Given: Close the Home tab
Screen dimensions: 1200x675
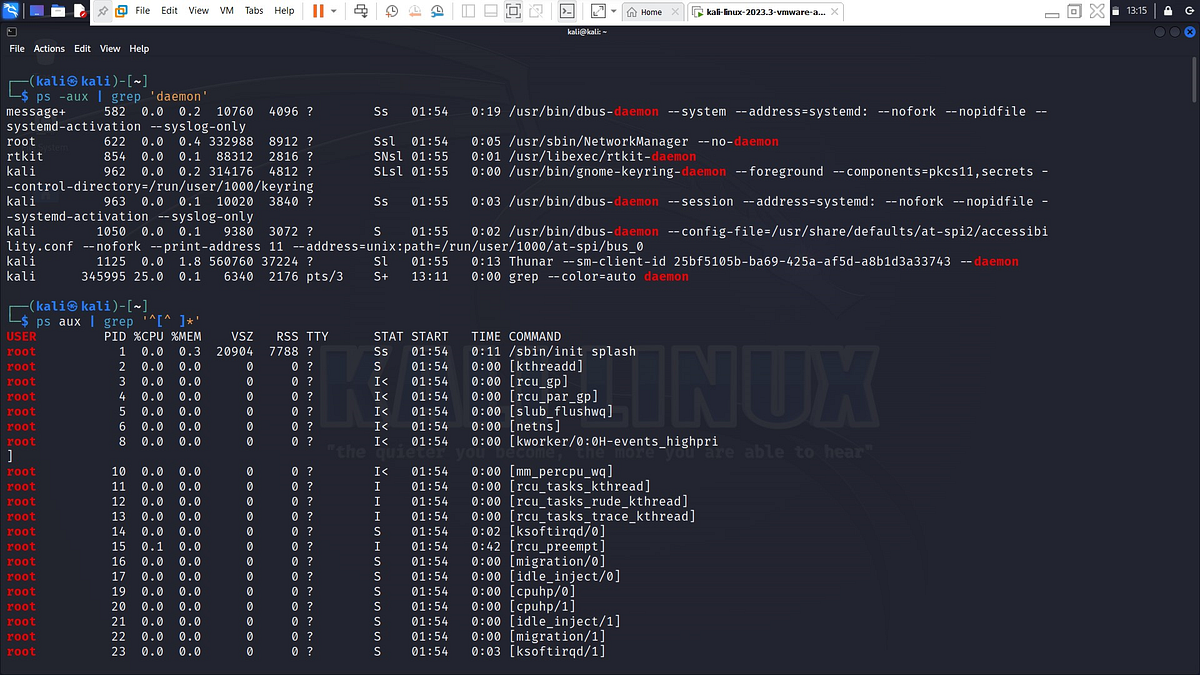Looking at the screenshot, I should click(x=676, y=12).
